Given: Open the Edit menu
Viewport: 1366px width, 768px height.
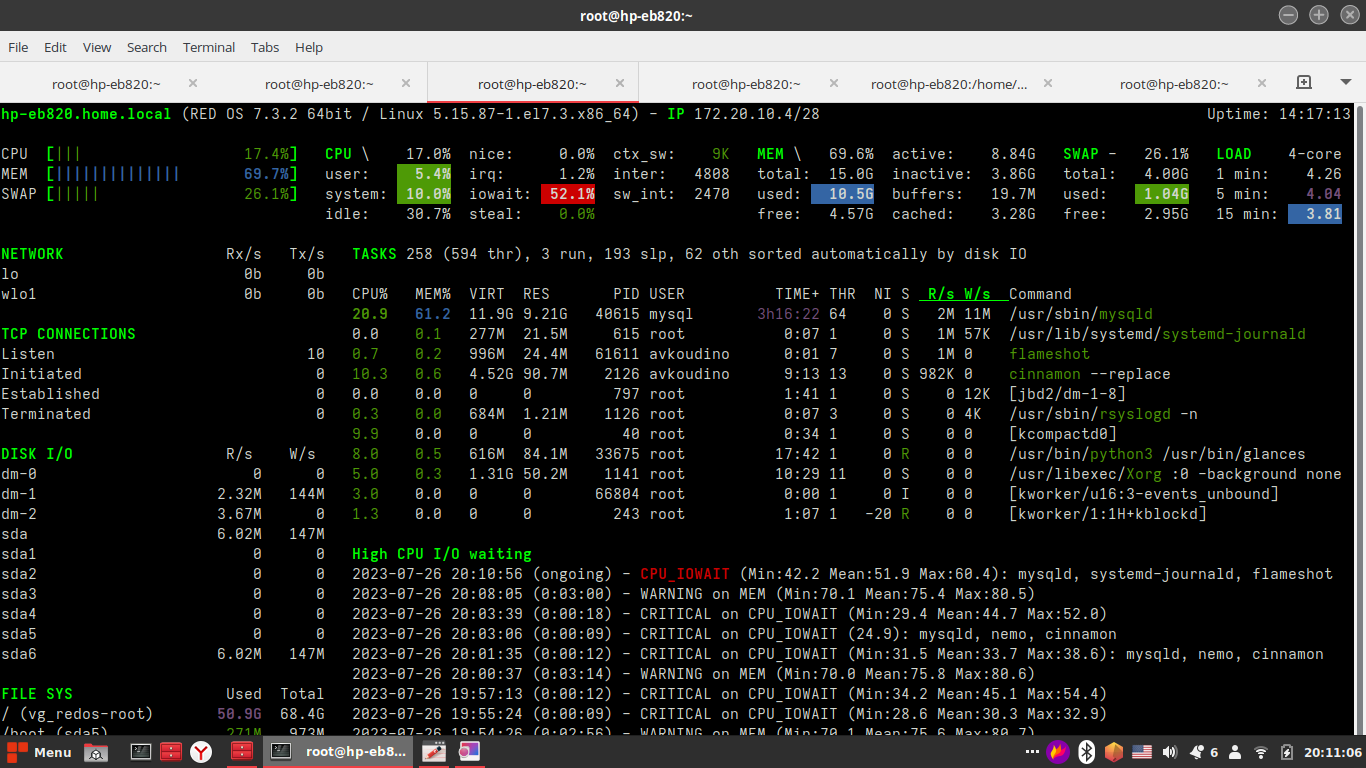Looking at the screenshot, I should pos(55,47).
